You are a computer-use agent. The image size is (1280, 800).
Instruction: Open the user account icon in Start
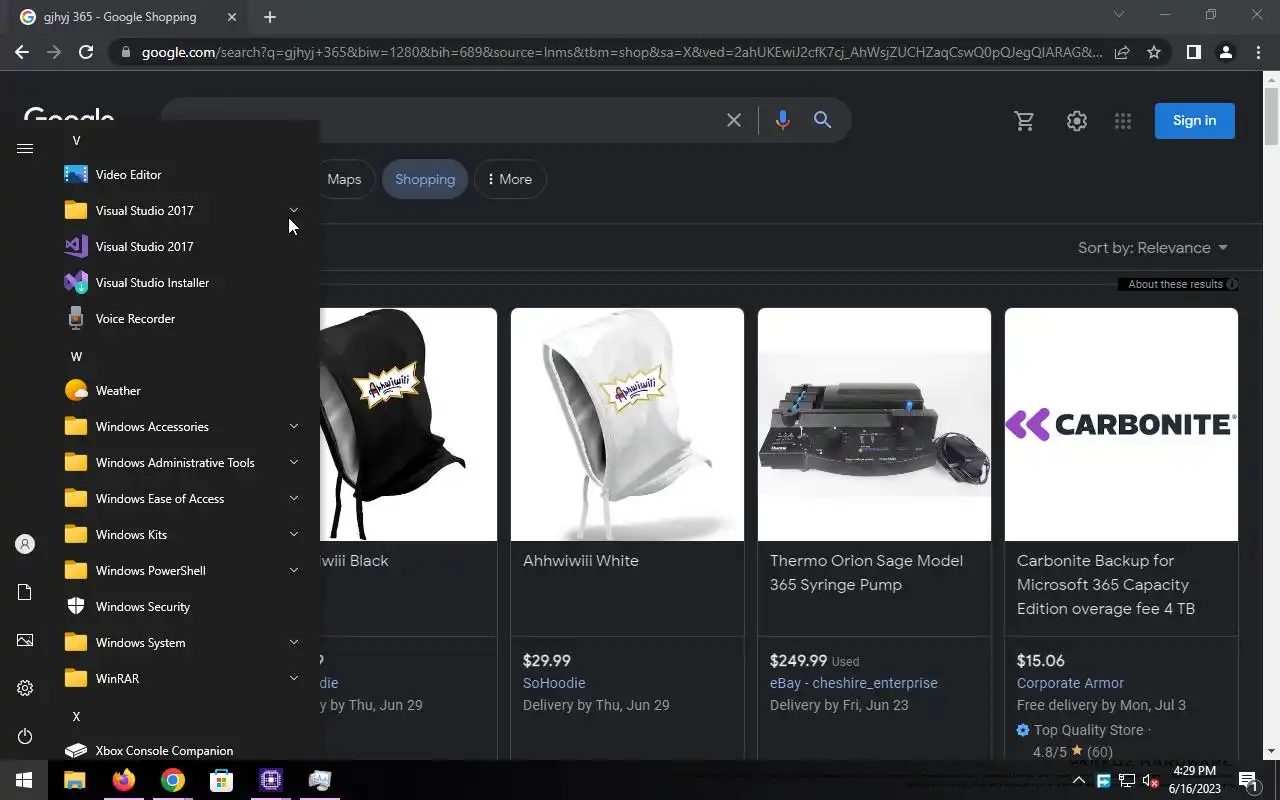click(25, 544)
